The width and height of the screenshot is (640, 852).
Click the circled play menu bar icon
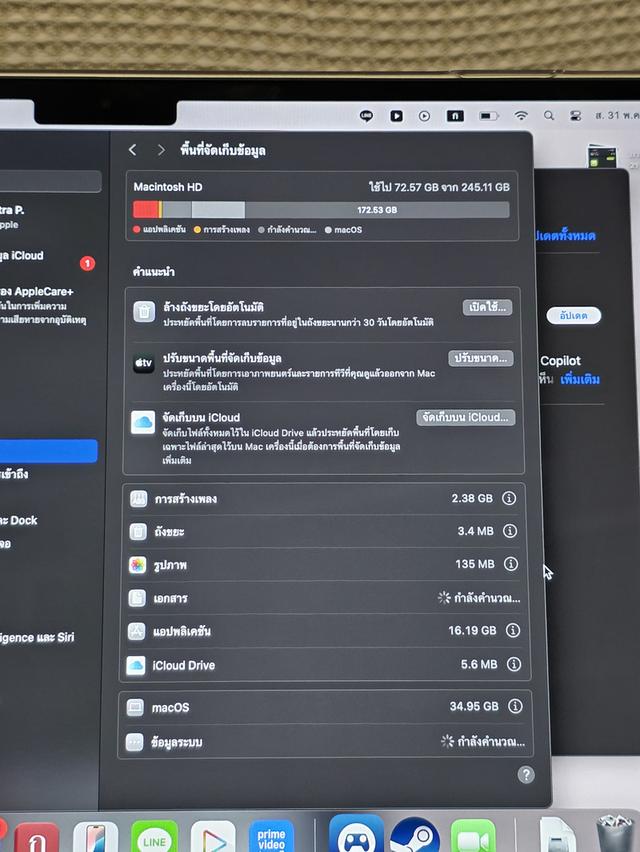pos(424,116)
